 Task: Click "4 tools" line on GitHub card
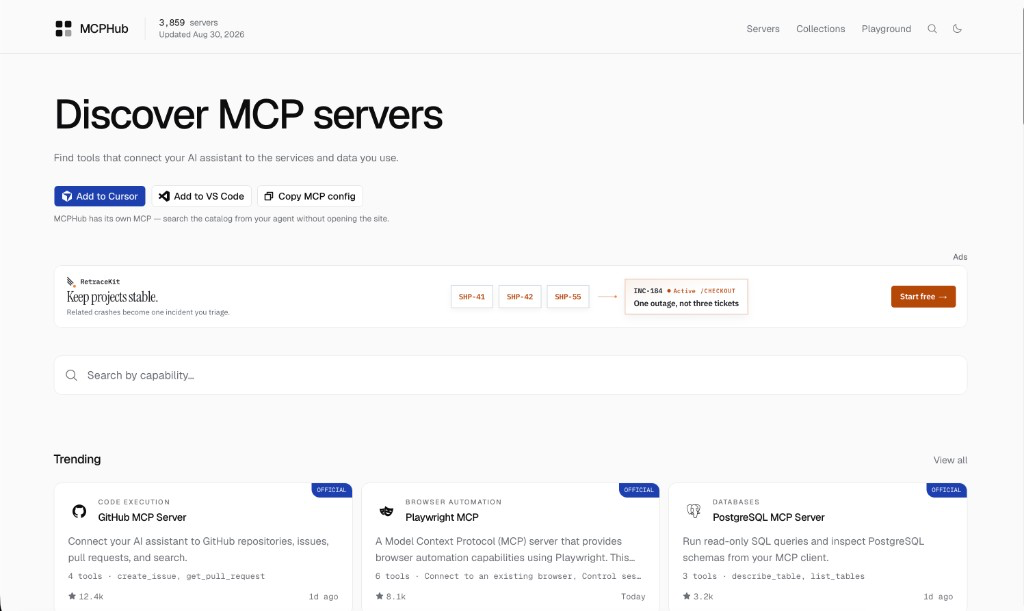coord(167,576)
